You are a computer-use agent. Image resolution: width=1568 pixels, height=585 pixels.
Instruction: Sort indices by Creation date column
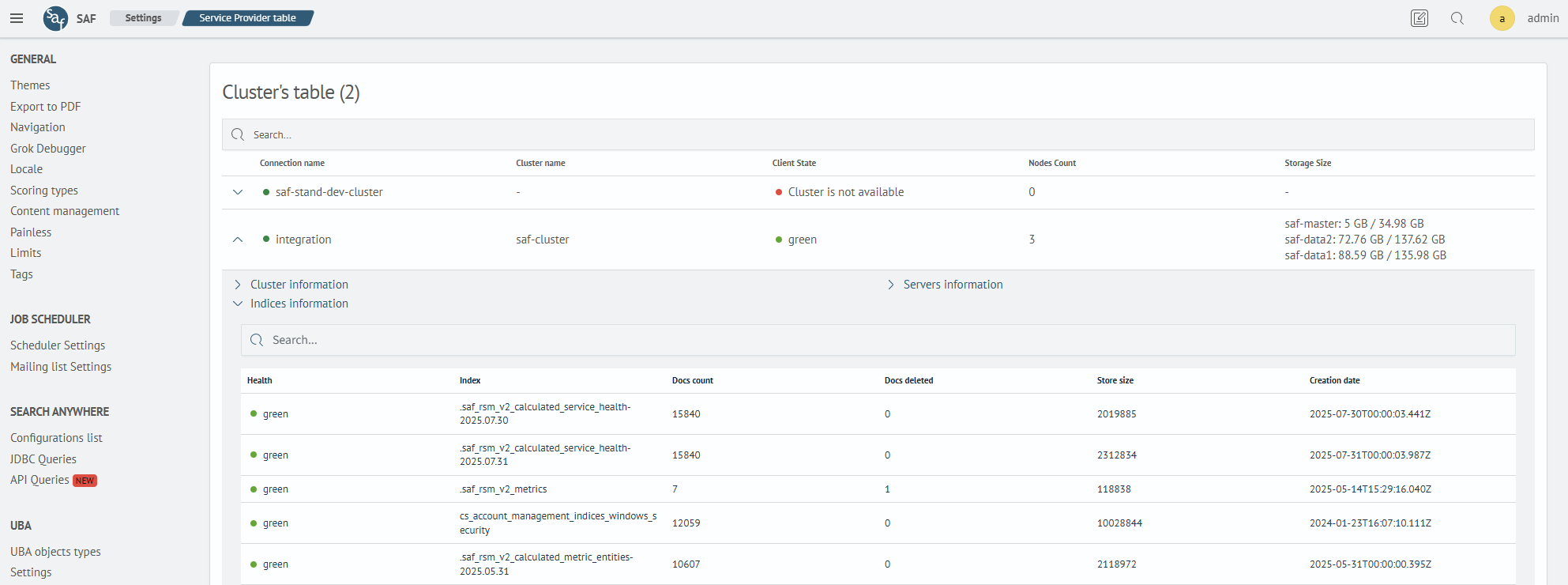pyautogui.click(x=1335, y=380)
